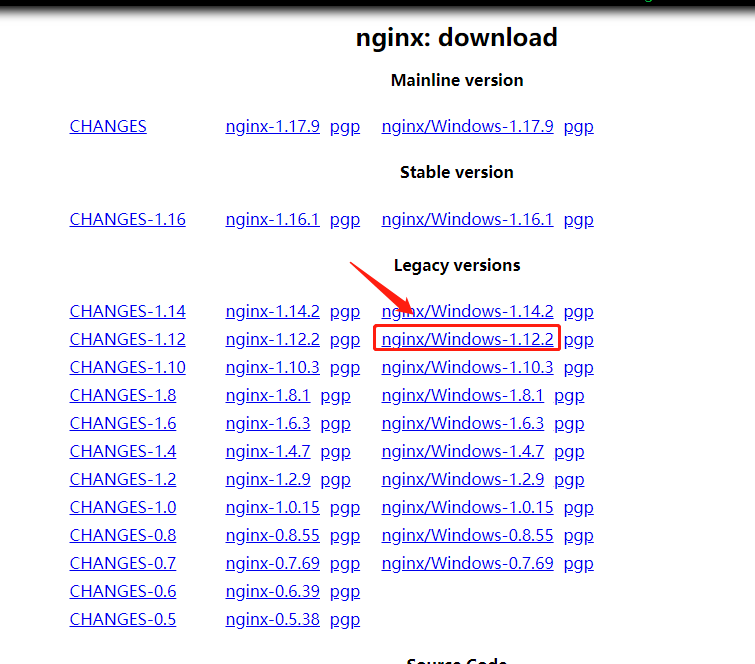The image size is (755, 664).
Task: Open pgp link beside nginx-1.16.1
Action: (345, 220)
